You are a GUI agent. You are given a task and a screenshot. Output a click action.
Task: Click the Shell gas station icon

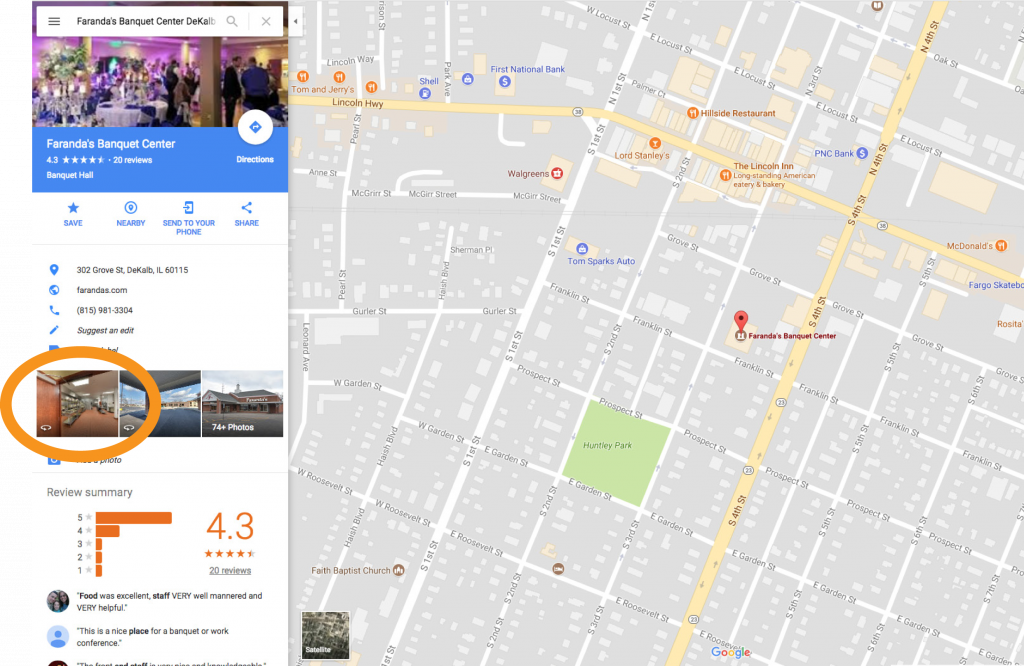click(425, 93)
